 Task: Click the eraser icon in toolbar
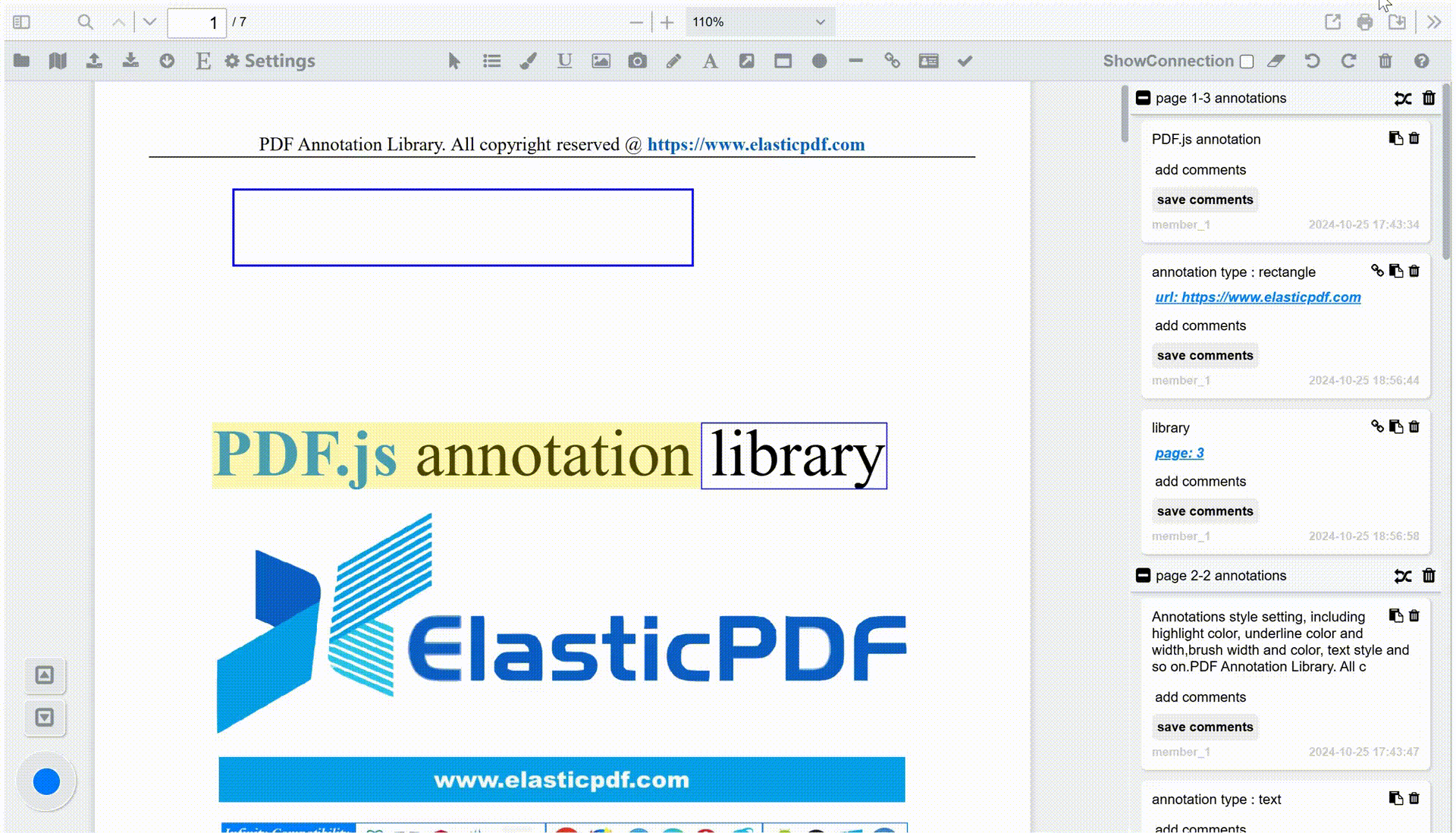[1276, 61]
